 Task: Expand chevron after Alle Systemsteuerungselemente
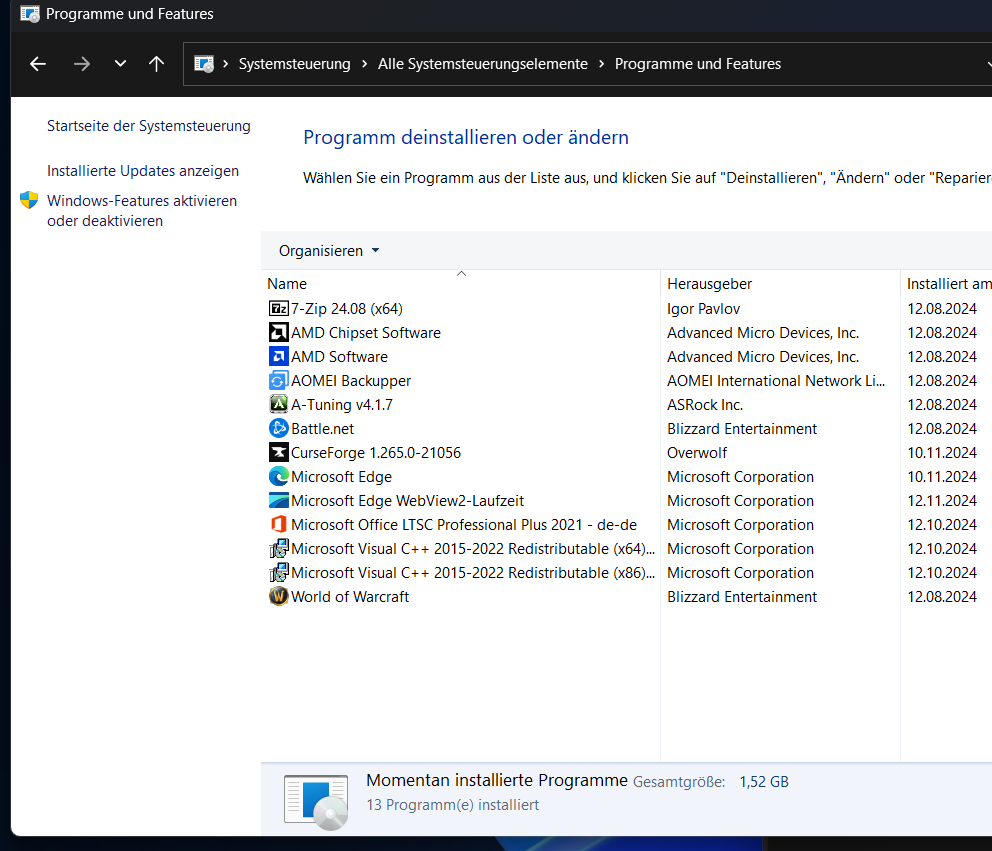[x=601, y=64]
